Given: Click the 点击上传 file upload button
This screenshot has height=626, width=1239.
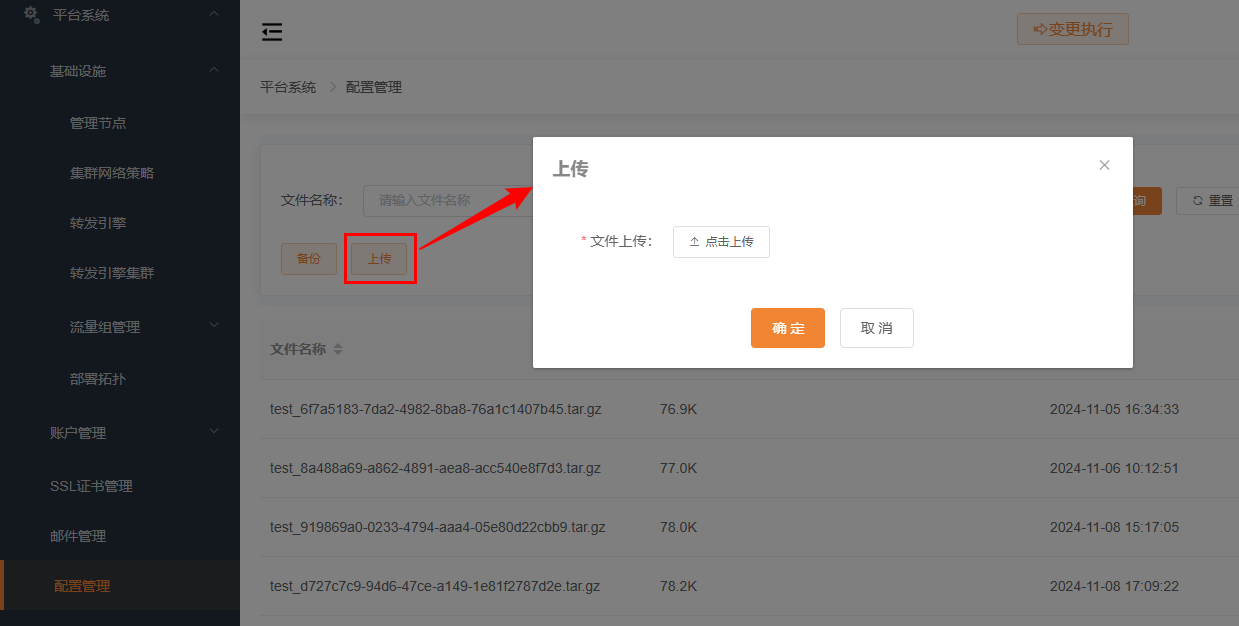Looking at the screenshot, I should pos(721,242).
